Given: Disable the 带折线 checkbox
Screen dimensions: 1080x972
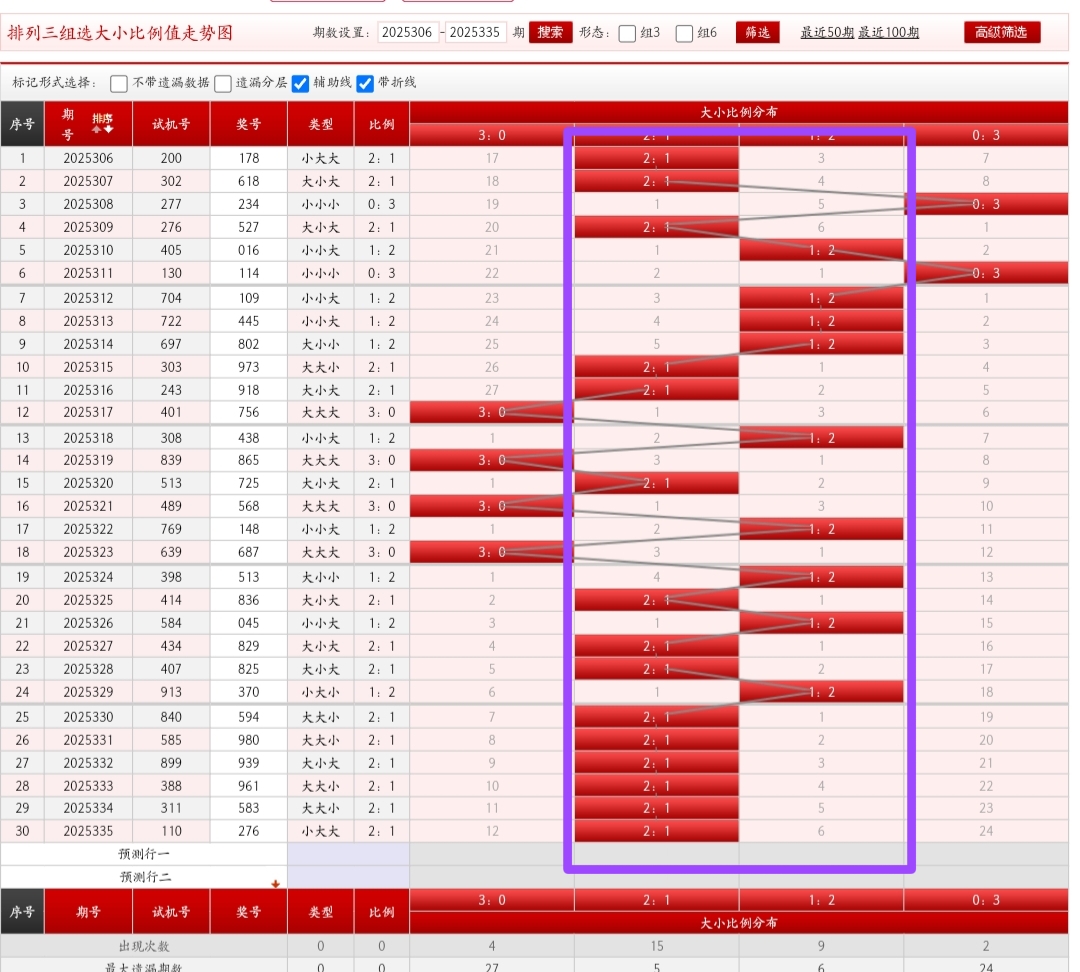Looking at the screenshot, I should click(x=365, y=83).
